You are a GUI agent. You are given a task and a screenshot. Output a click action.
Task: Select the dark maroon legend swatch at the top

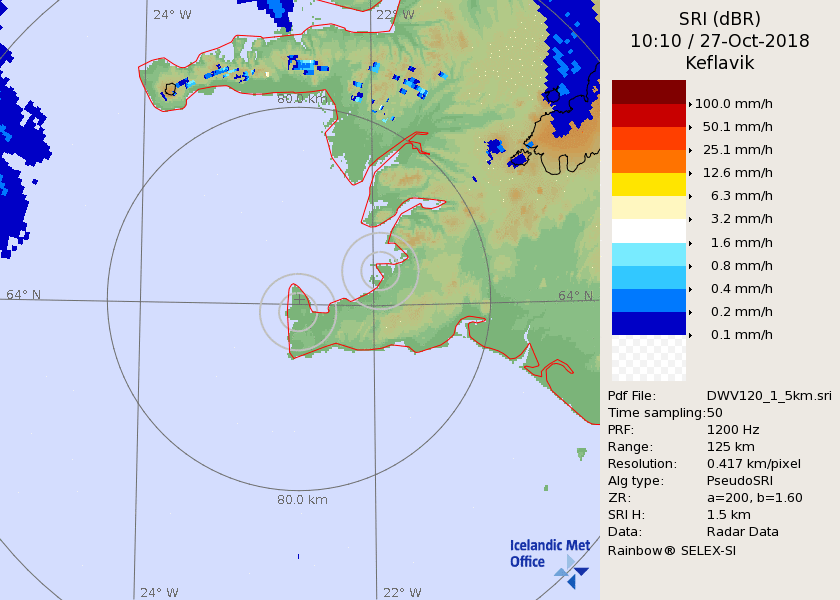click(x=649, y=92)
